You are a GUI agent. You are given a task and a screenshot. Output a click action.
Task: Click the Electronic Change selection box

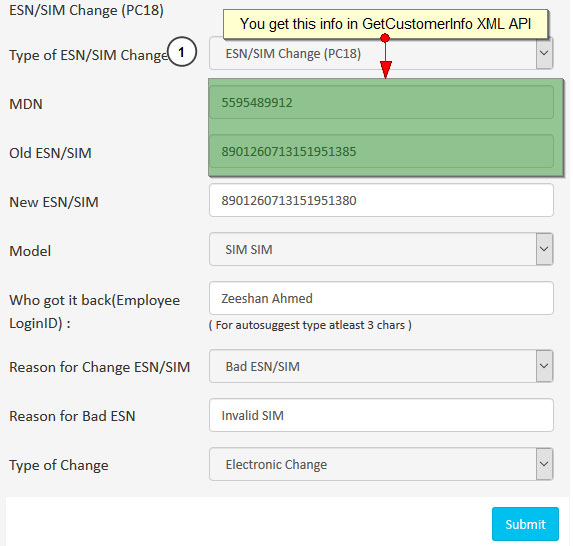(381, 464)
